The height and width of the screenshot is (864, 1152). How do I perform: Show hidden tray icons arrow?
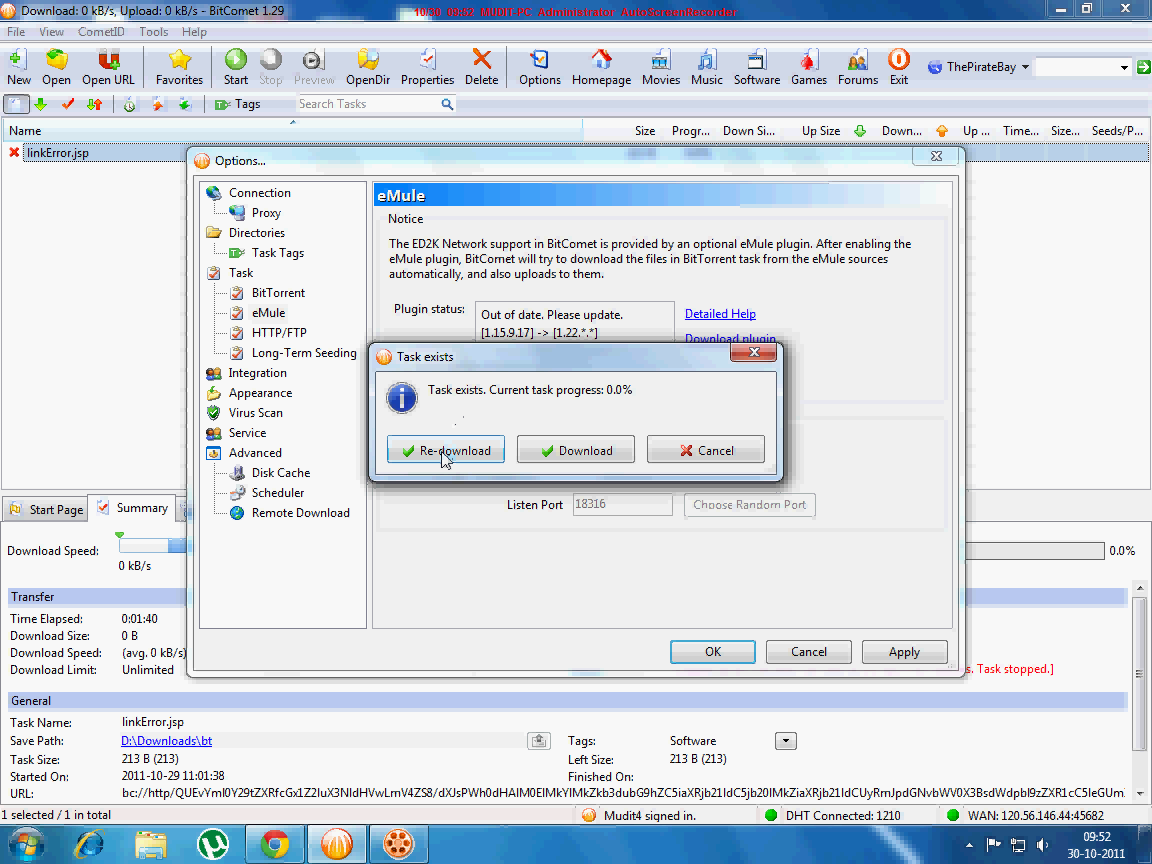pyautogui.click(x=969, y=845)
